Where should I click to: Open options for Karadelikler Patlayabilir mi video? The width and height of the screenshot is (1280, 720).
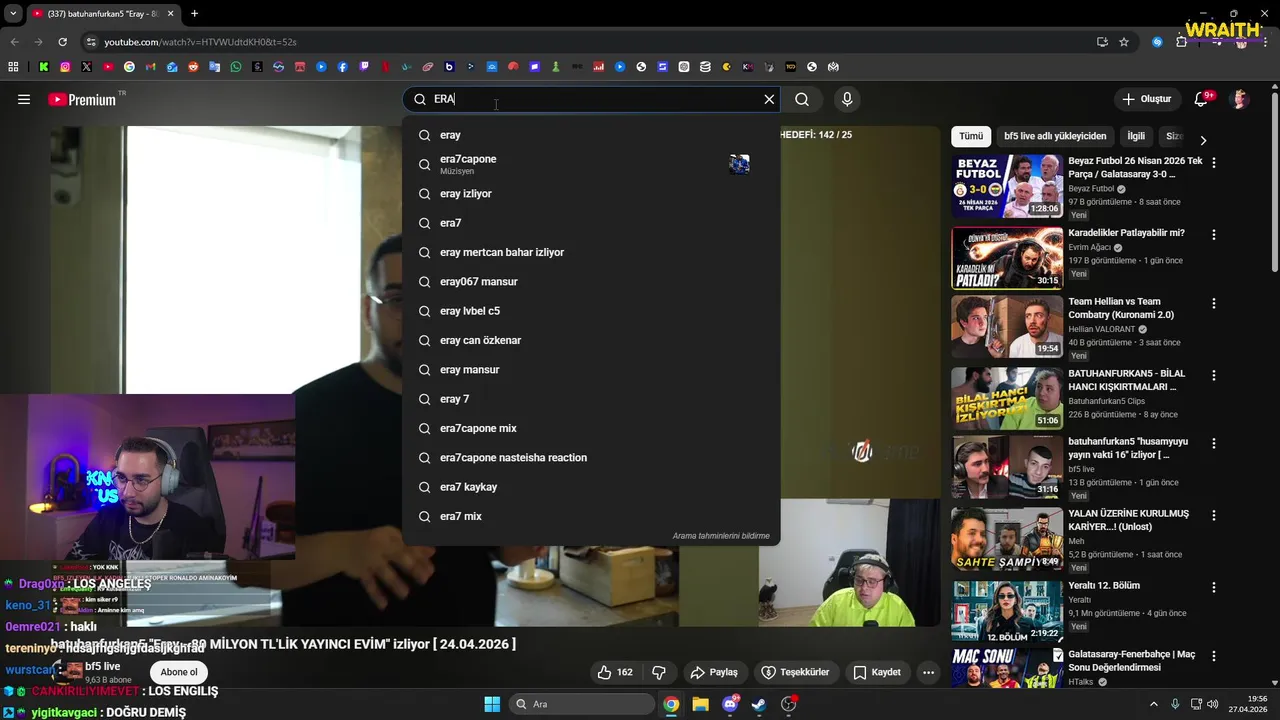coord(1214,235)
